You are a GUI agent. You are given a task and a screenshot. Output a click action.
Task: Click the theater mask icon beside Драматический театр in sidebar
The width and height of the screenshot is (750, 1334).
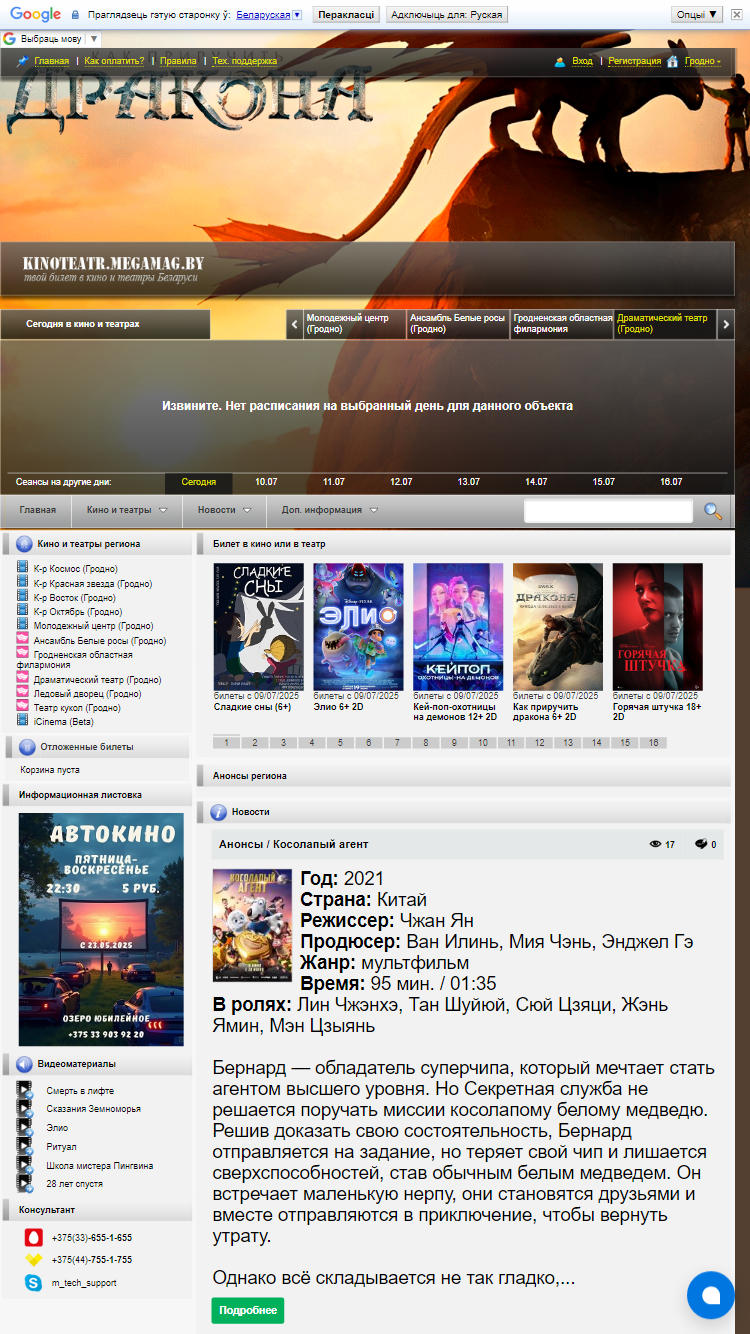24,679
